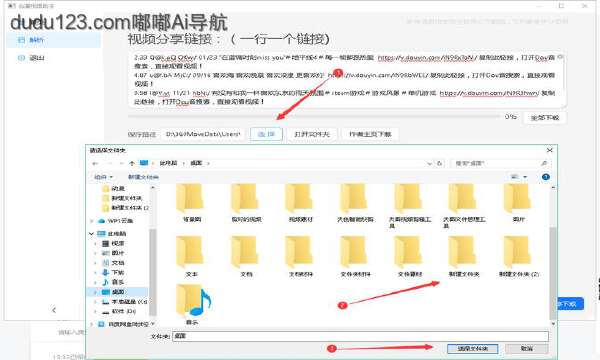Click the 打开文件夹 button

tap(311, 134)
